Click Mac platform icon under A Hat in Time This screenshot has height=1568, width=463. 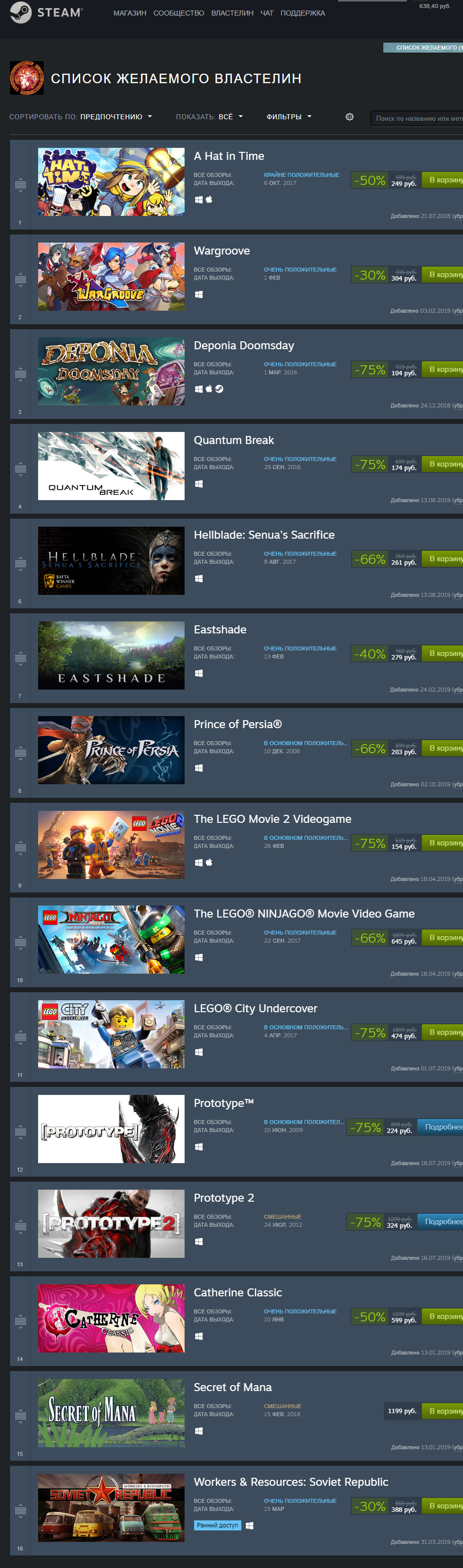(x=209, y=199)
